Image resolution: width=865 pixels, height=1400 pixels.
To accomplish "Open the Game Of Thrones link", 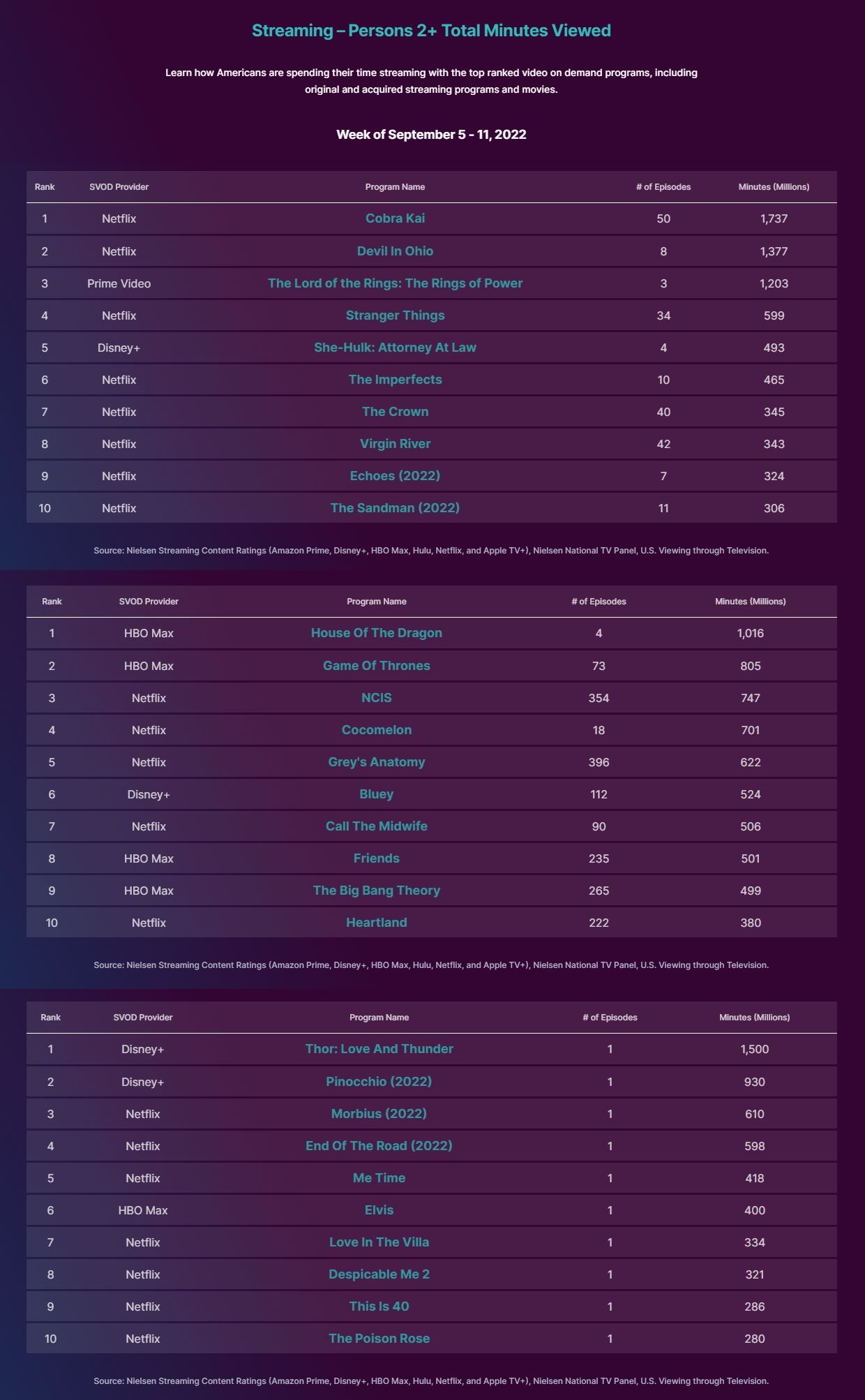I will coord(376,666).
